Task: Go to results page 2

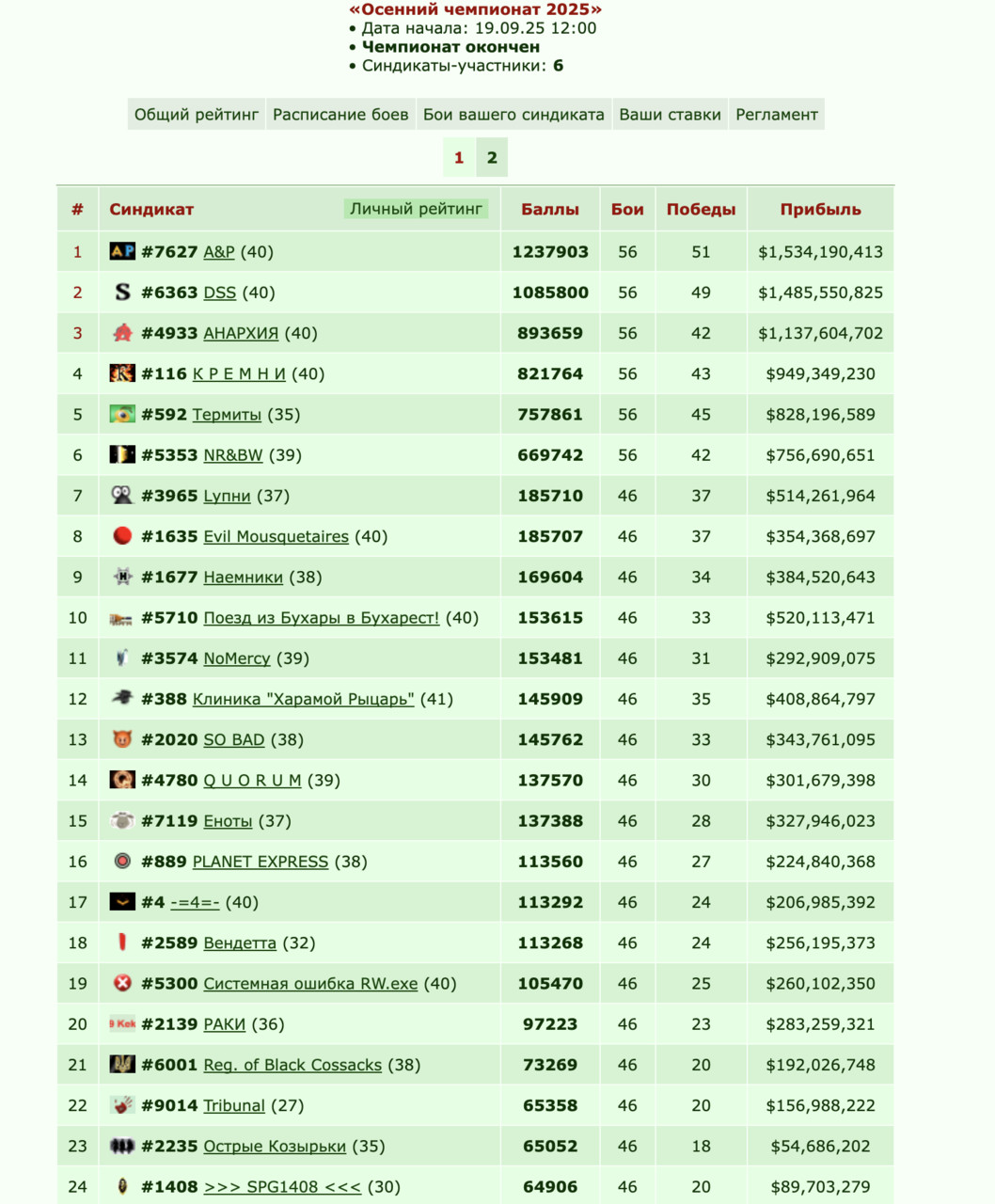Action: [x=492, y=158]
